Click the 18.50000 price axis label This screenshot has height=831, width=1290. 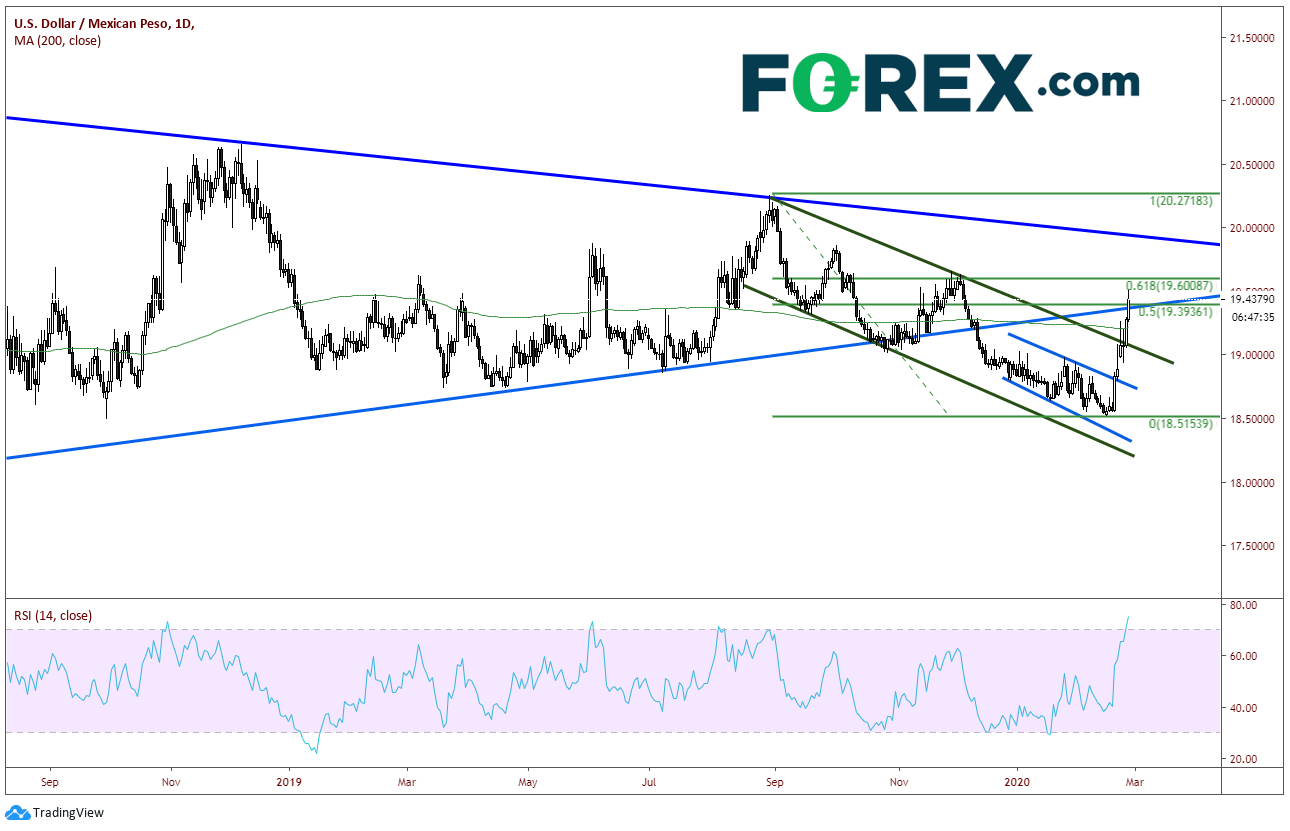point(1254,419)
